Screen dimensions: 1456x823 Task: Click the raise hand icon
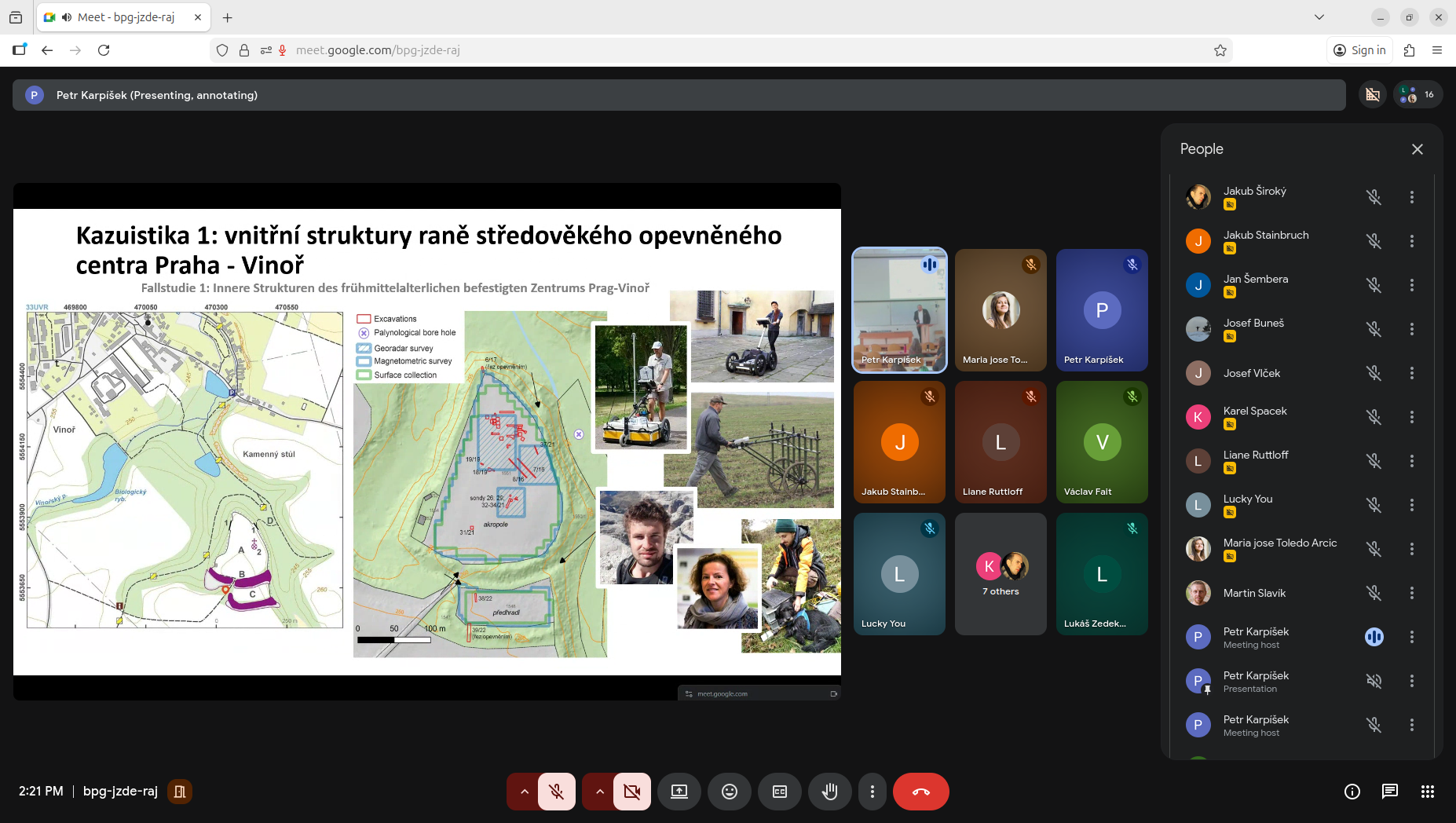[829, 792]
